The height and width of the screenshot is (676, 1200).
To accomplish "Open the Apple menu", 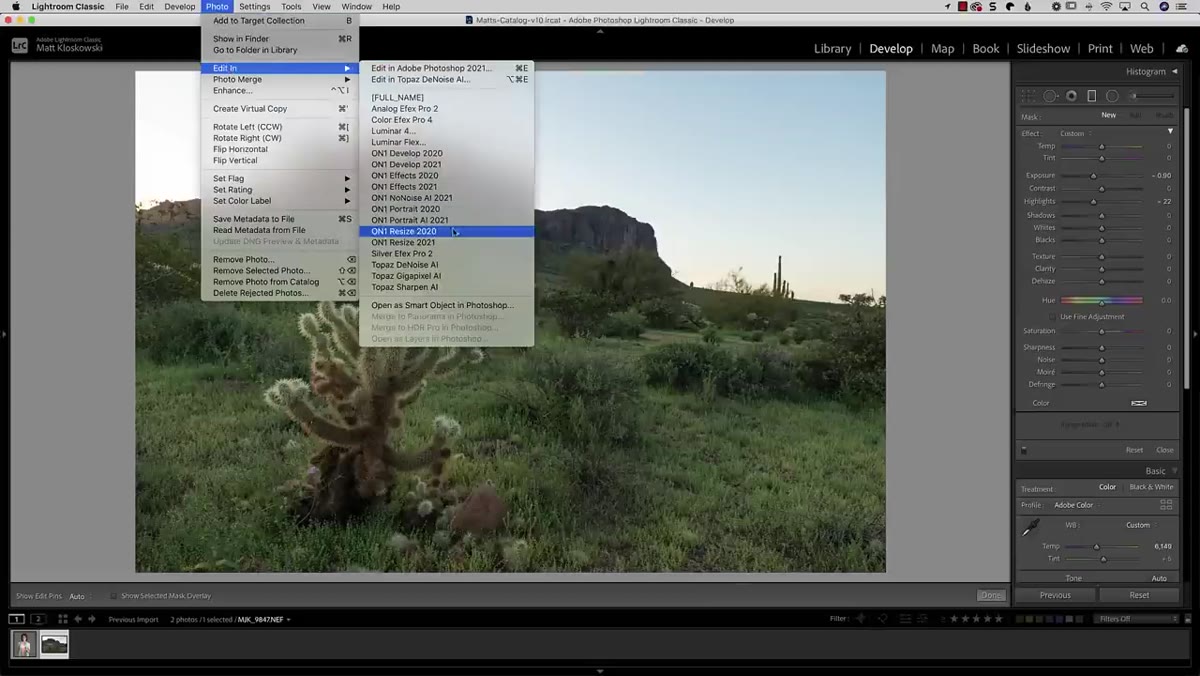I will [x=15, y=6].
